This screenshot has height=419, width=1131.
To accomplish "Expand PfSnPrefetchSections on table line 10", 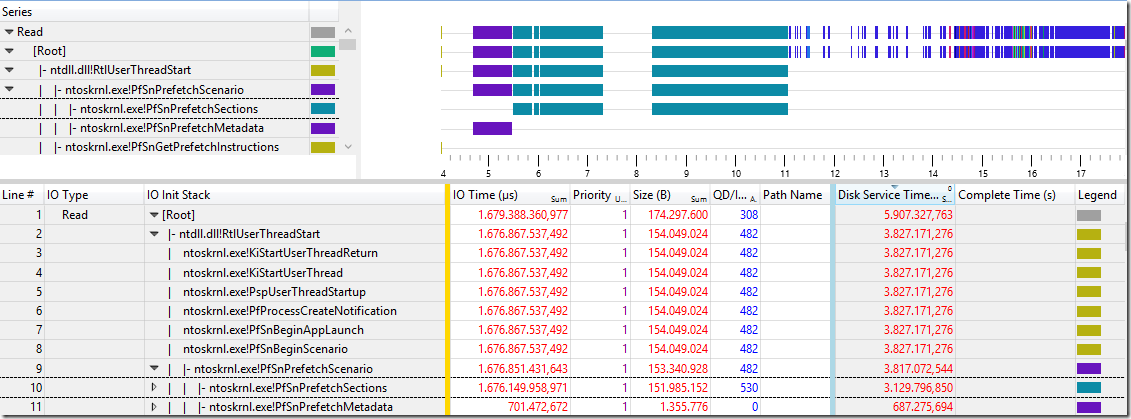I will [x=153, y=388].
